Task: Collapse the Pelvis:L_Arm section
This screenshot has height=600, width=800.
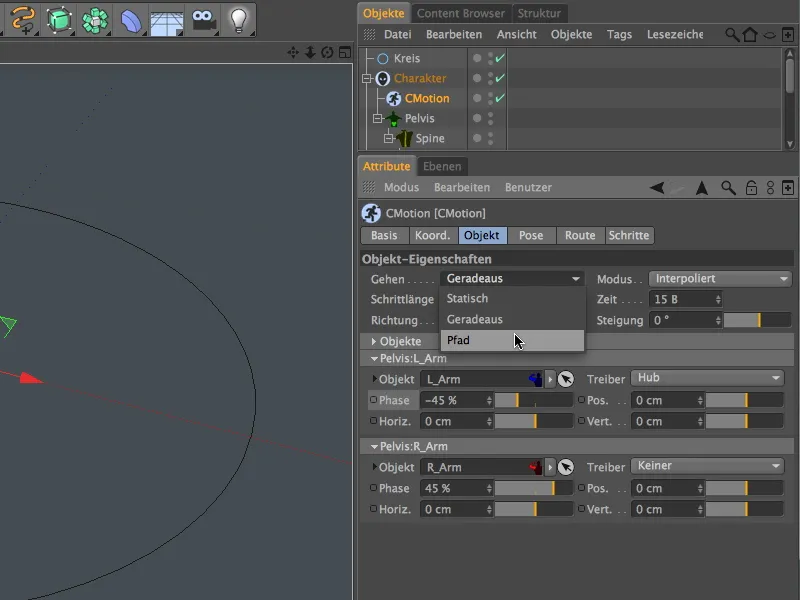Action: click(374, 359)
